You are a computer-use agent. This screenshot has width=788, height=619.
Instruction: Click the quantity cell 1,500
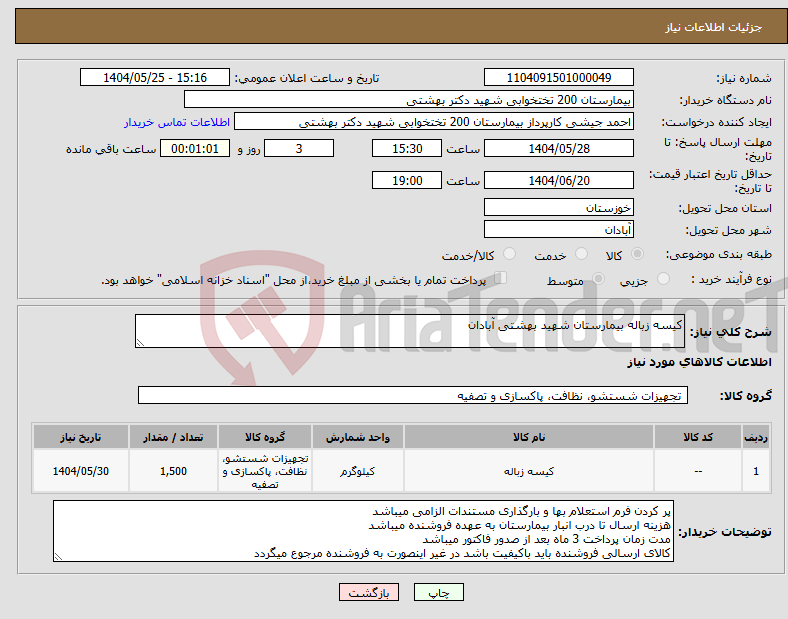coord(173,471)
